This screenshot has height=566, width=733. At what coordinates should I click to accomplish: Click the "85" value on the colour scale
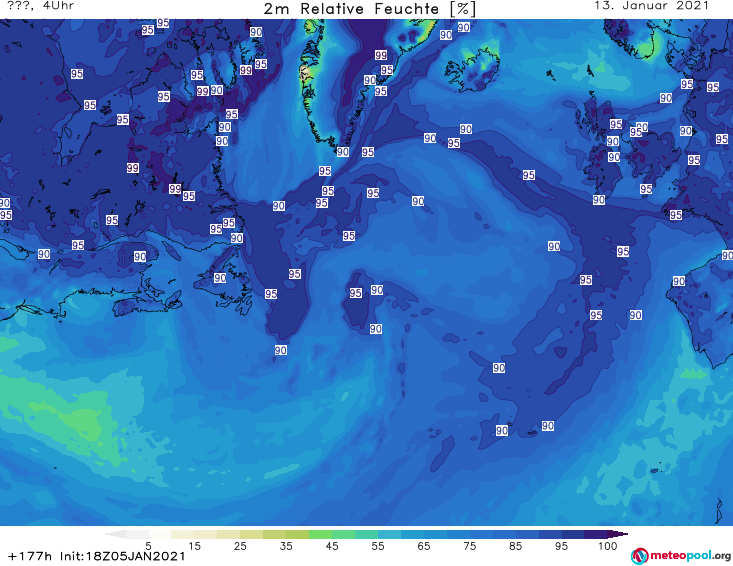click(x=516, y=546)
